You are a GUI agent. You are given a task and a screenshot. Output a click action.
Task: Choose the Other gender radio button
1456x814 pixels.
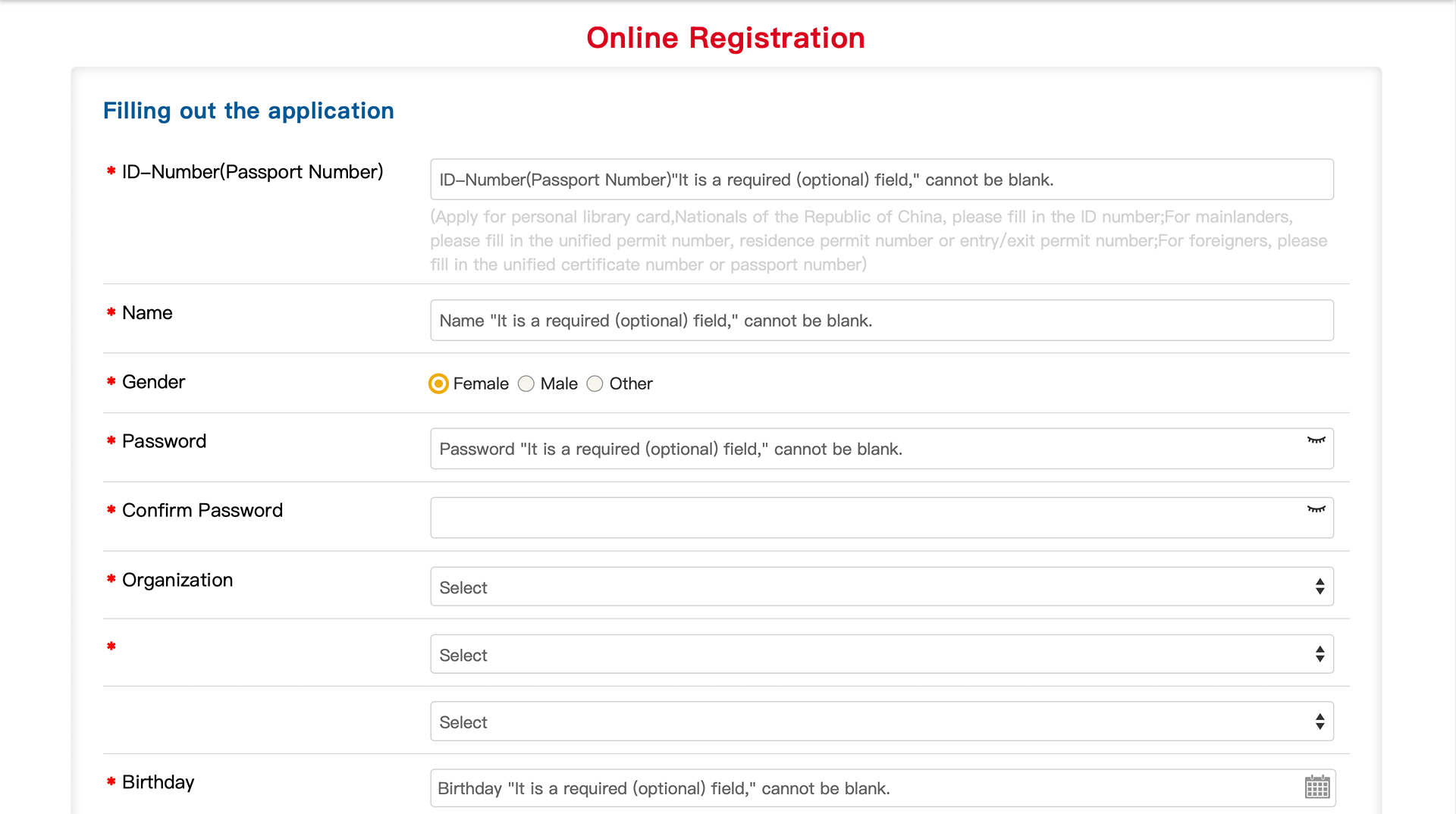tap(595, 384)
